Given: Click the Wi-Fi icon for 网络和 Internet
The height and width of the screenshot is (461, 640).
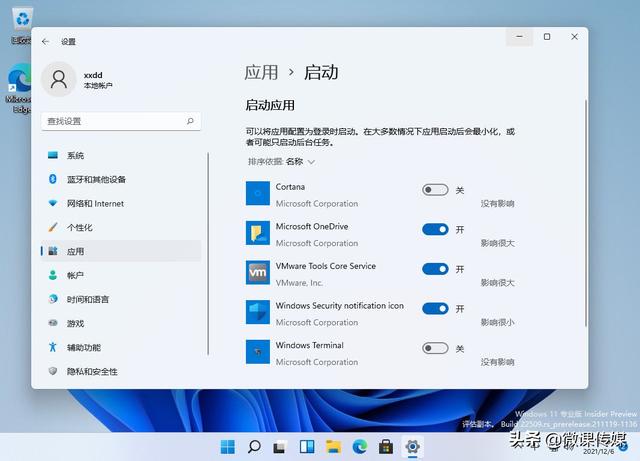Looking at the screenshot, I should click(53, 203).
